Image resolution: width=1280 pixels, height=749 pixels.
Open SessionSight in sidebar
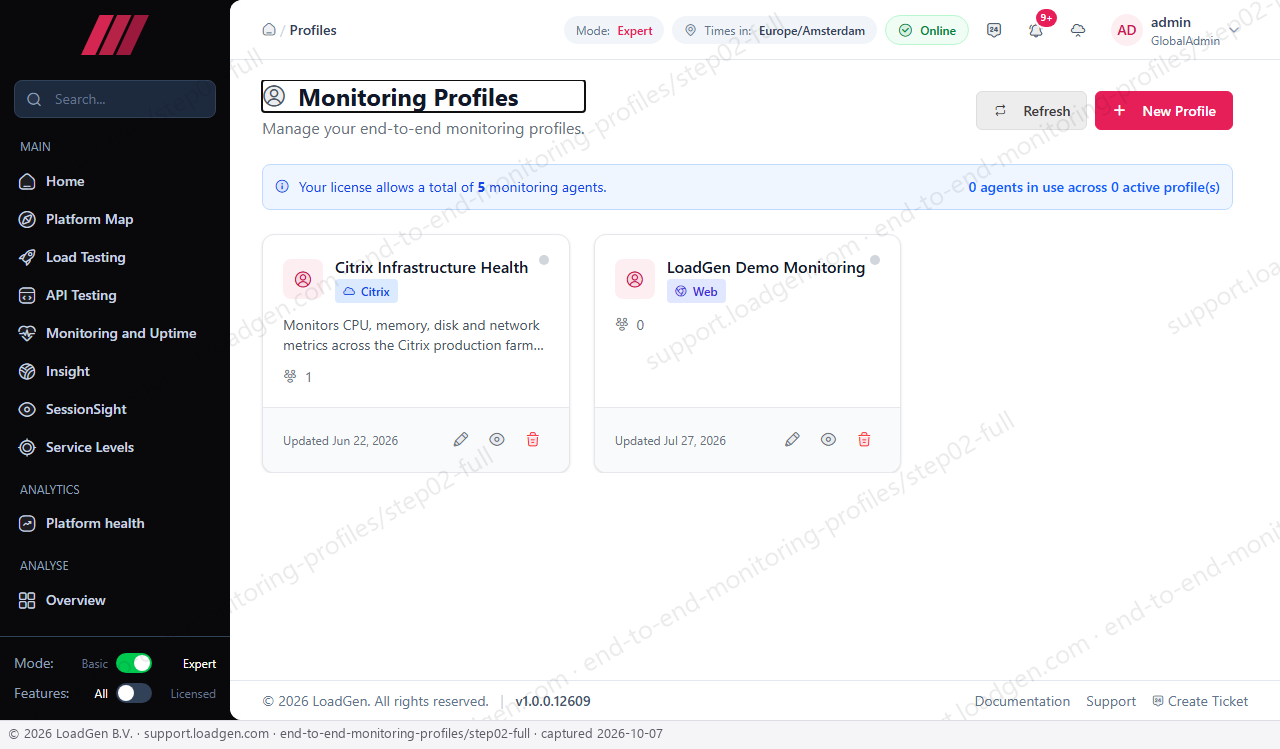[115, 409]
